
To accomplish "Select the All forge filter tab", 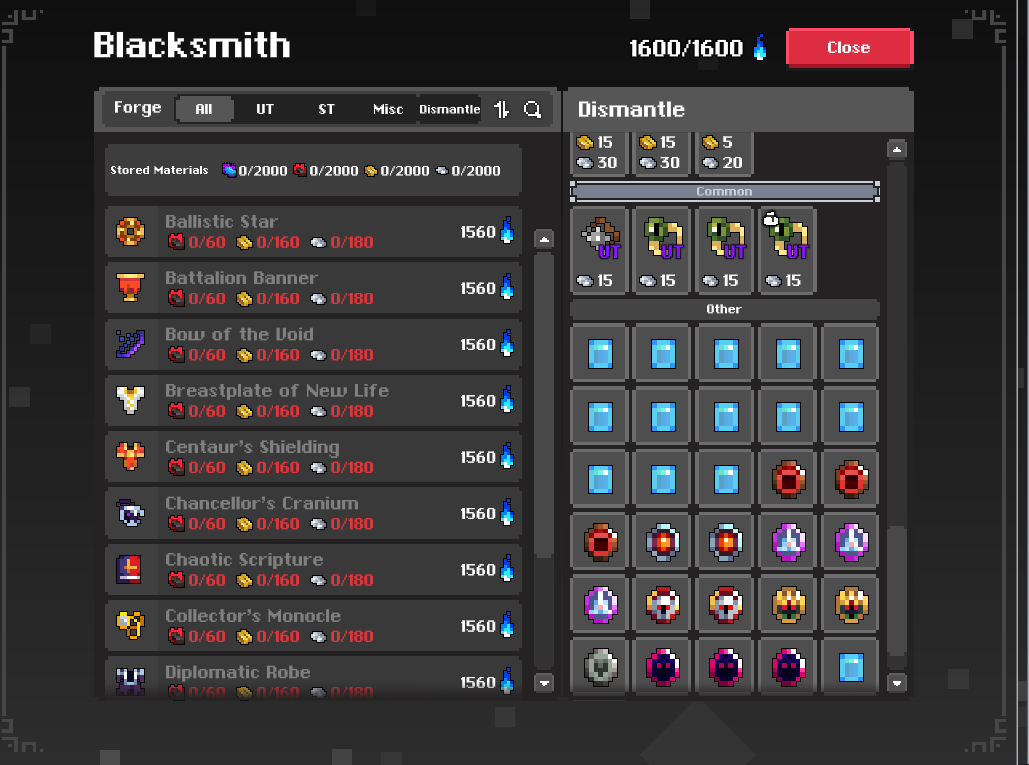I will (204, 109).
